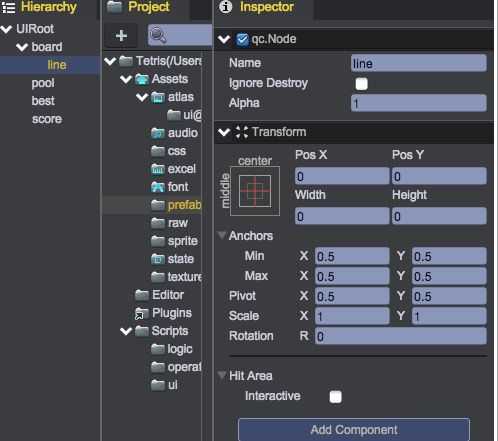Select the font folder icon
This screenshot has height=441, width=498.
[x=158, y=187]
